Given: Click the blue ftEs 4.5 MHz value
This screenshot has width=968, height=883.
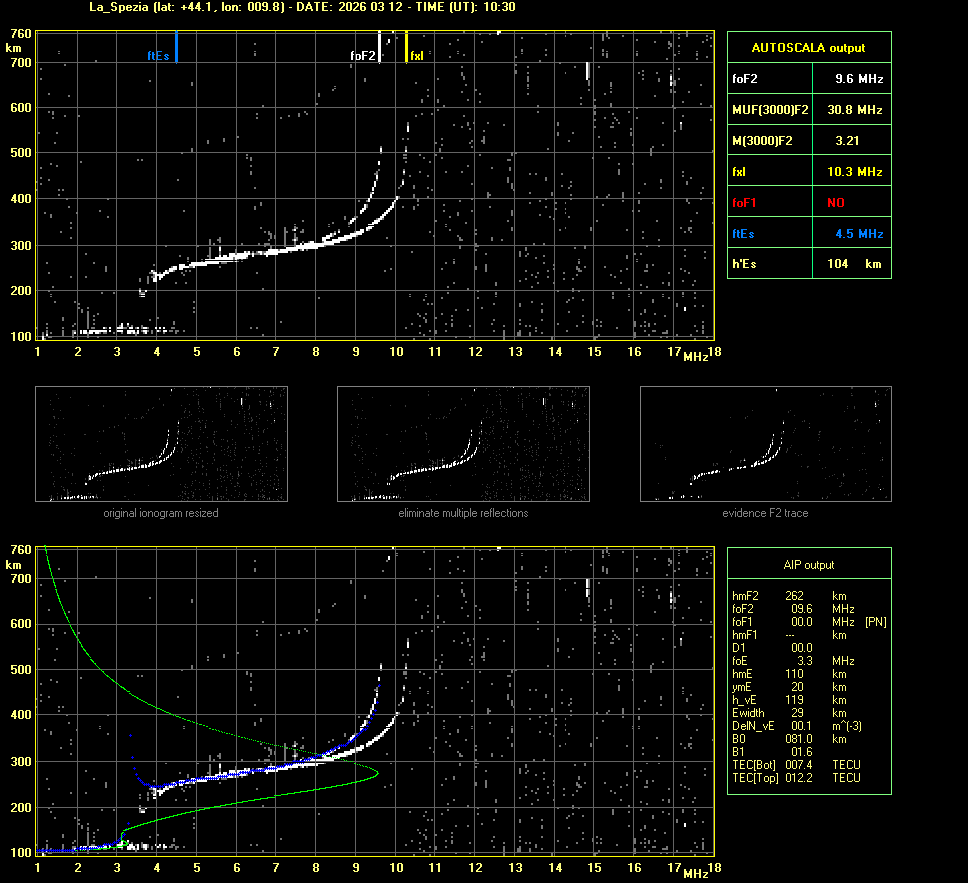Looking at the screenshot, I should click(858, 233).
